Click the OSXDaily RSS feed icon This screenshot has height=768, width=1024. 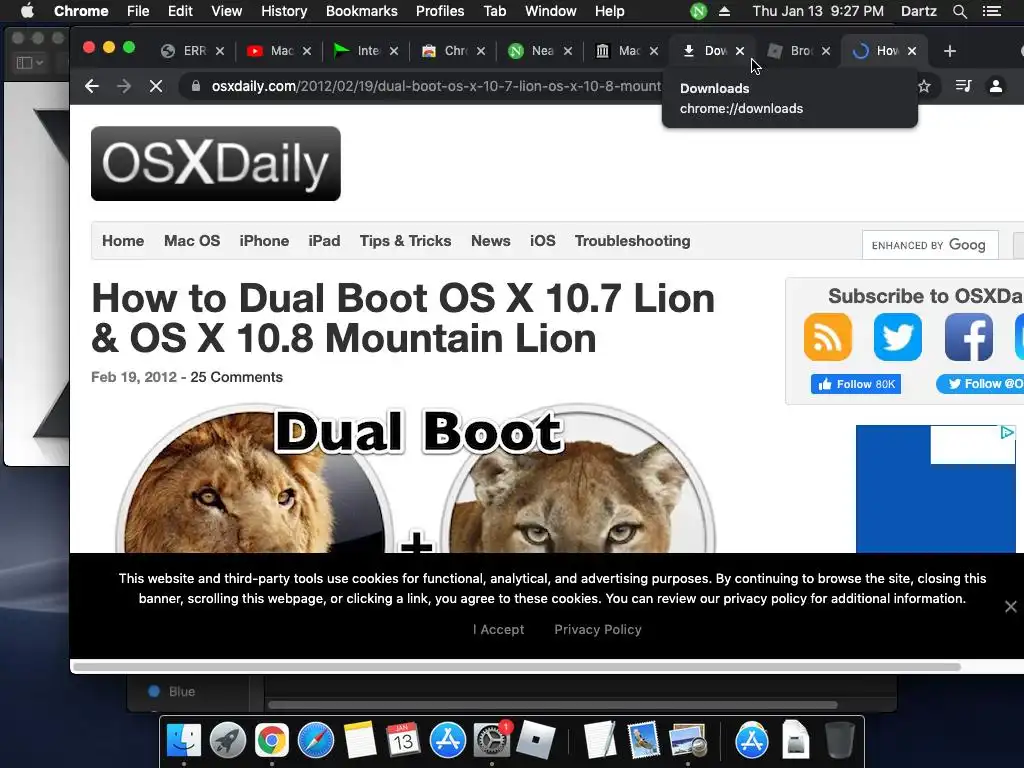pyautogui.click(x=827, y=337)
